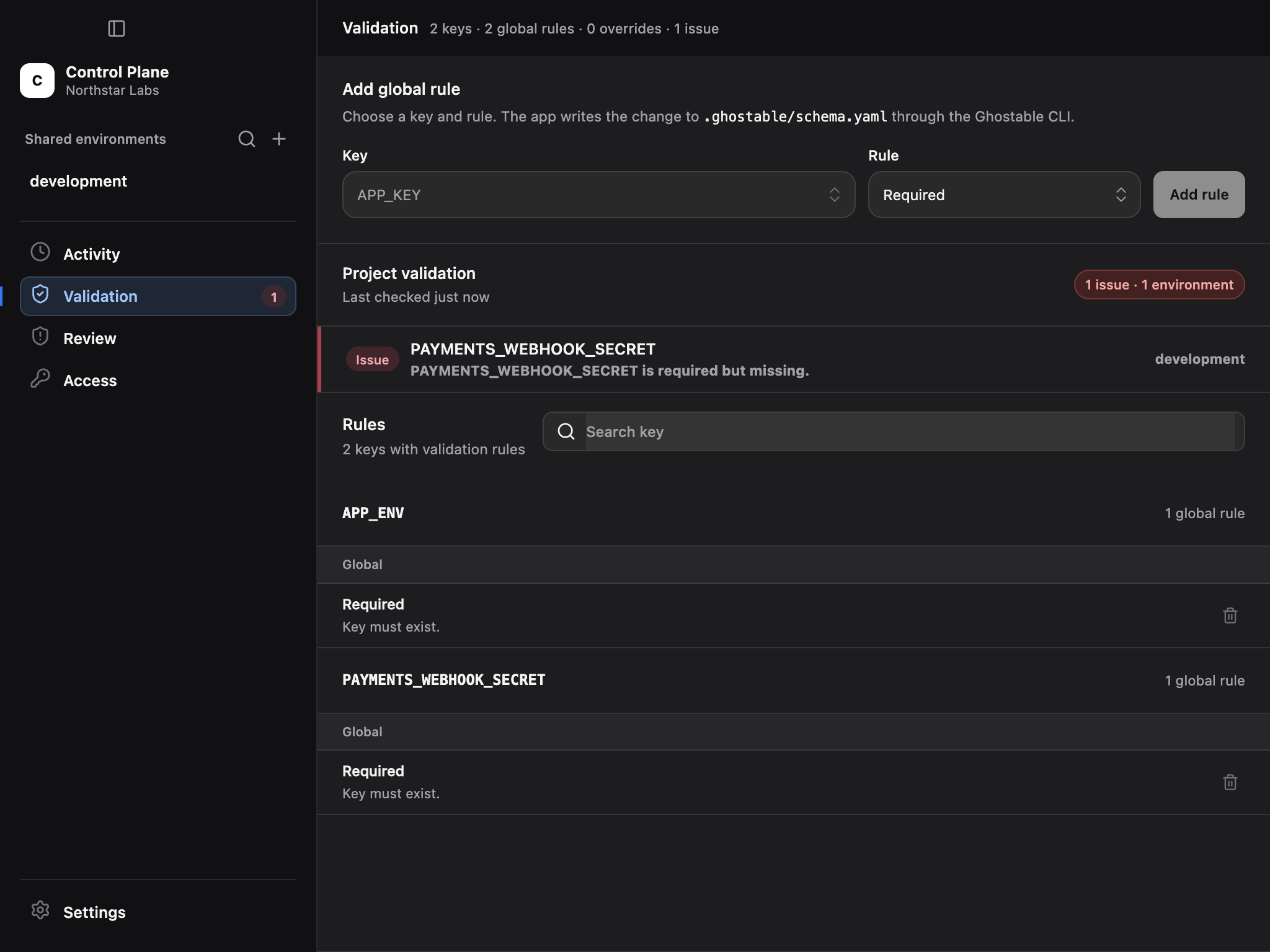Screen dimensions: 1270x952
Task: Click the Validation badge showing 1
Action: tap(273, 297)
